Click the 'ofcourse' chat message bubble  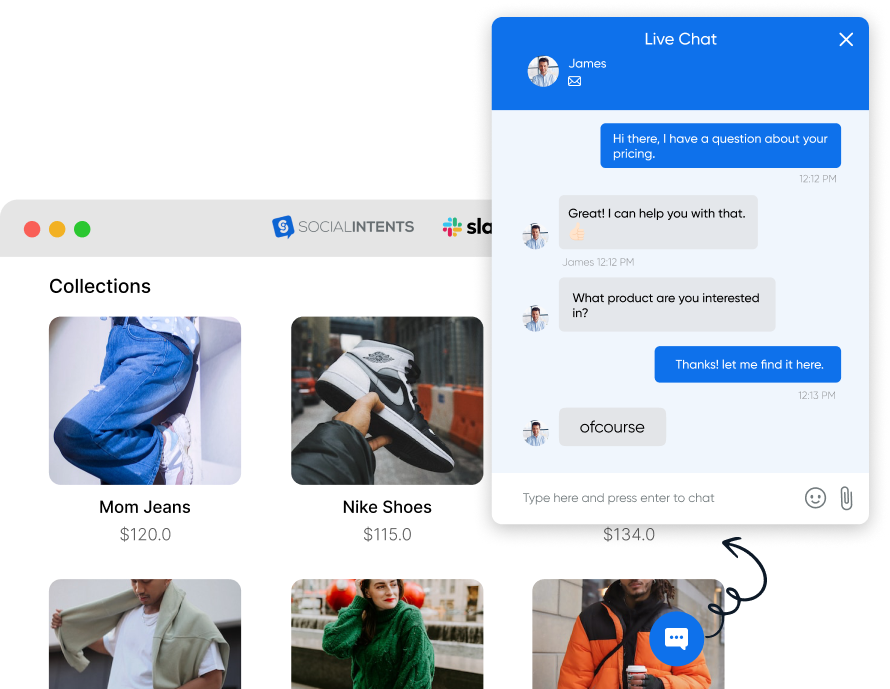point(612,427)
